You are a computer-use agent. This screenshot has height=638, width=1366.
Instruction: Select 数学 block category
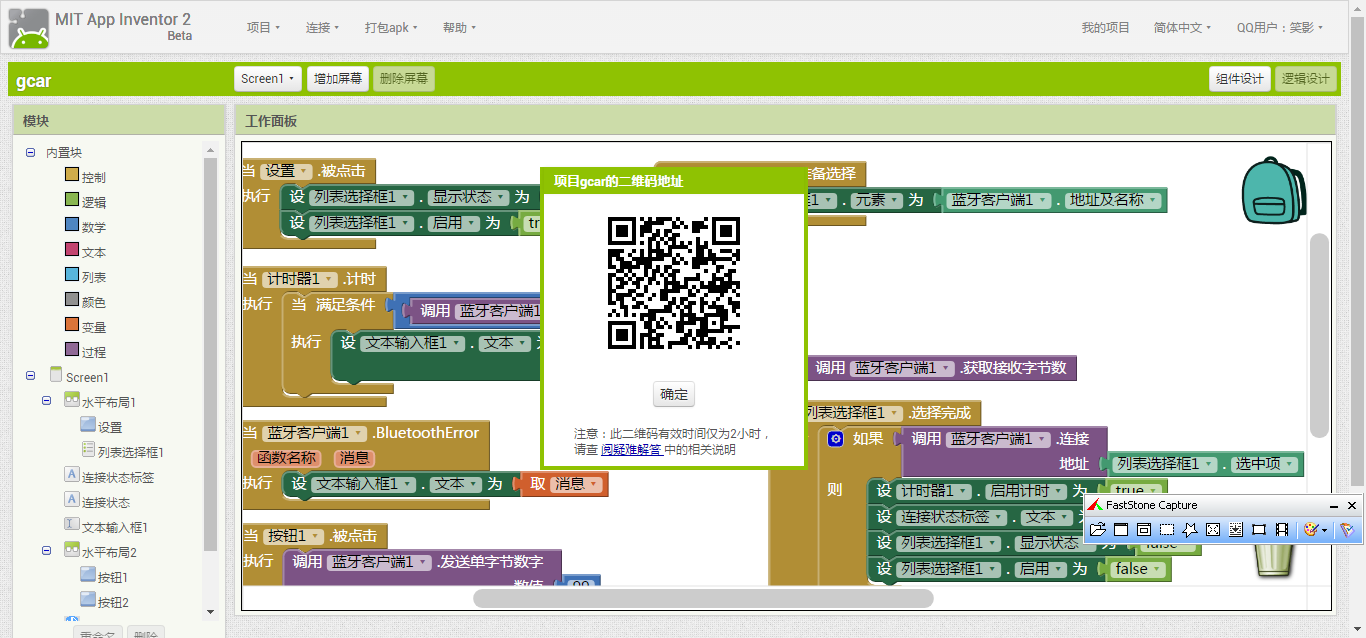coord(84,226)
